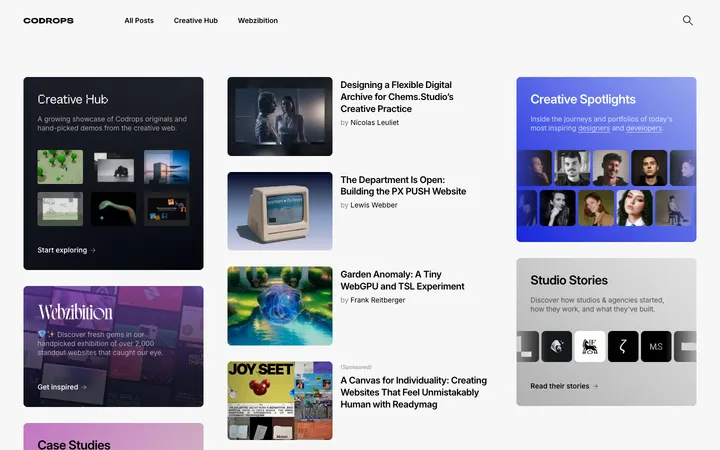Viewport: 720px width, 450px height.
Task: Open the PX PUSH Website article title
Action: [403, 186]
